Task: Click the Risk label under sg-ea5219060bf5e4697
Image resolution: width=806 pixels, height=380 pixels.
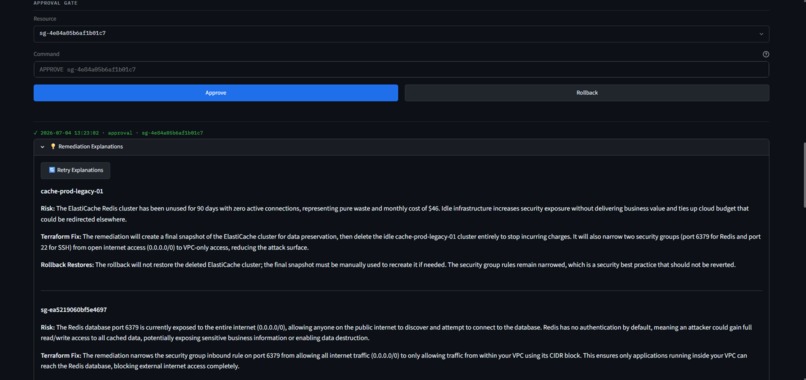Action: coord(48,327)
